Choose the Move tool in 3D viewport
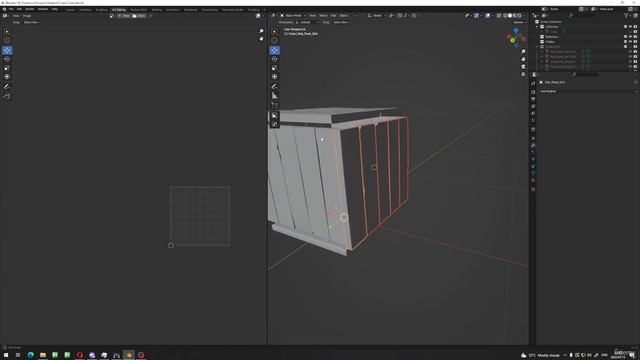Screen dimensions: 640x360 (x=275, y=50)
